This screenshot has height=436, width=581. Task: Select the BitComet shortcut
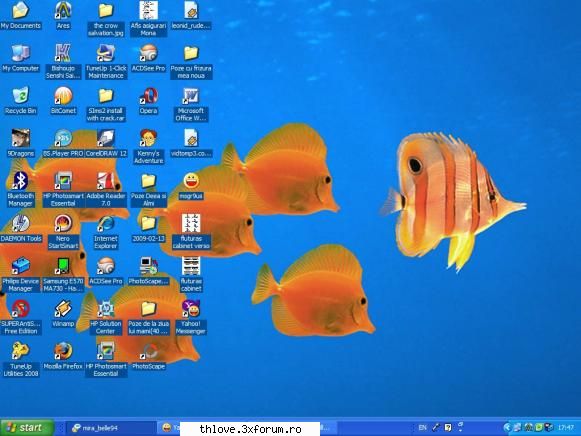point(63,100)
